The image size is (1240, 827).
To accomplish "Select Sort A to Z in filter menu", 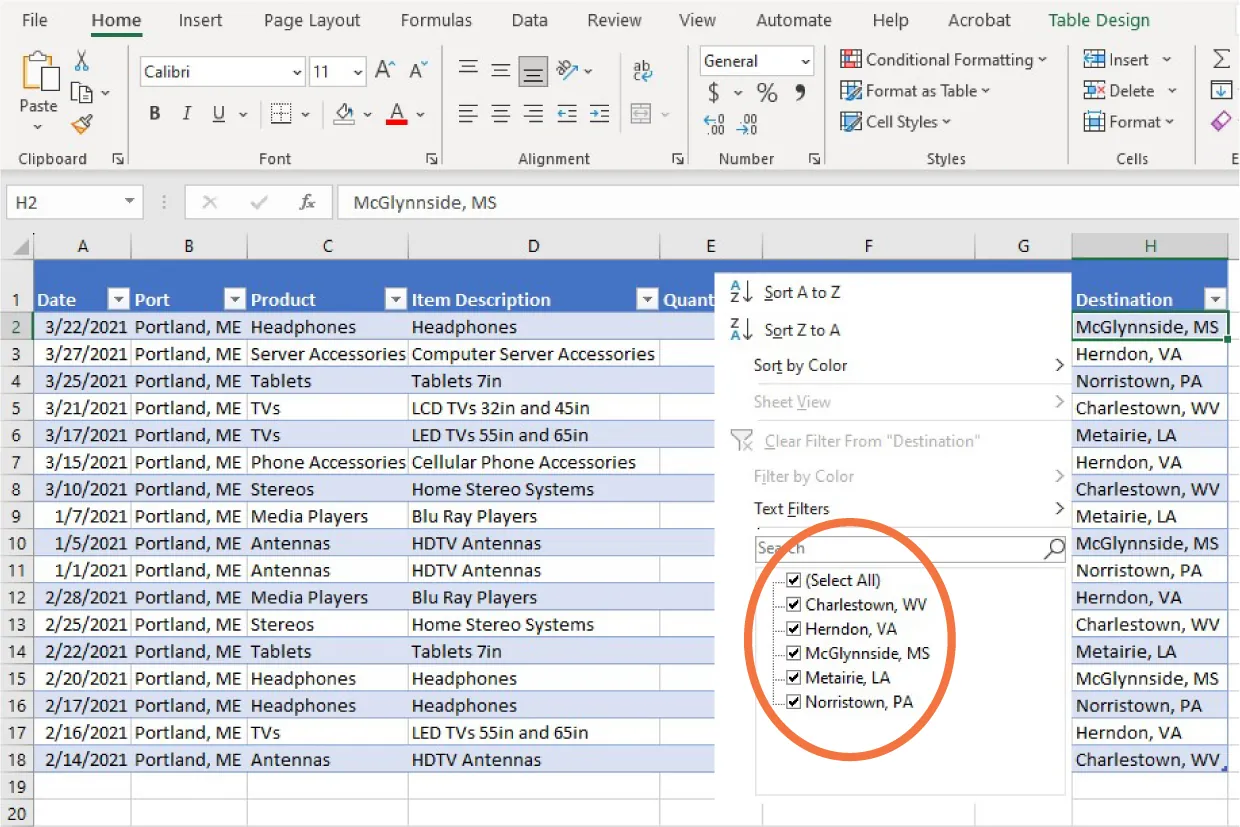I will coord(801,292).
